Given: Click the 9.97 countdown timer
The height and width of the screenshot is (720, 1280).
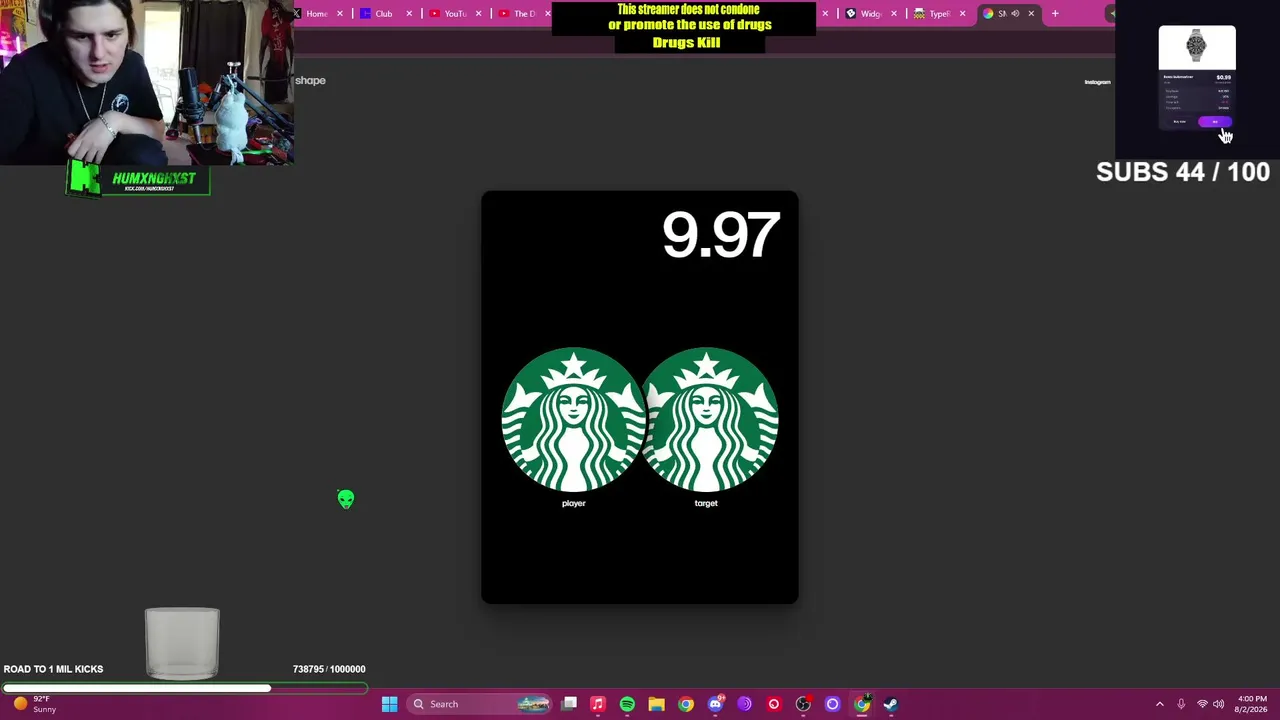Looking at the screenshot, I should point(720,236).
